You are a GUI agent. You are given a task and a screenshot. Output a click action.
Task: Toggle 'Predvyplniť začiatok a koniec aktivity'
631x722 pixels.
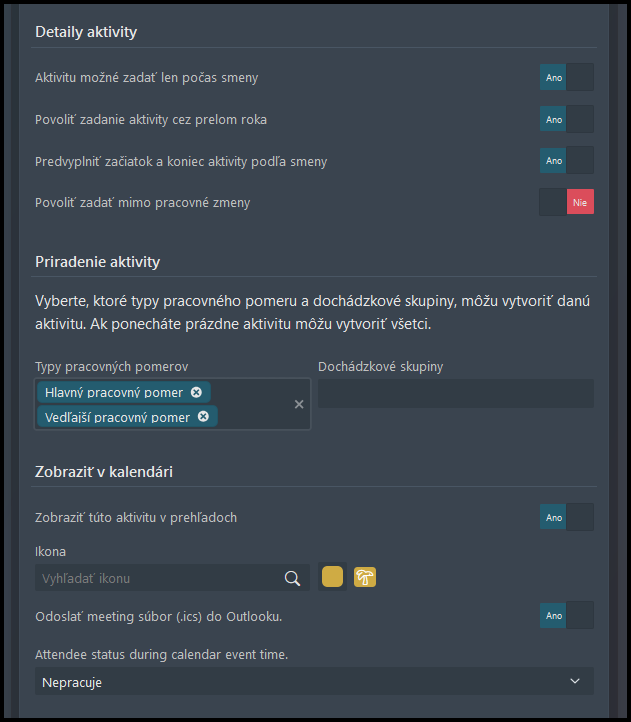click(567, 161)
